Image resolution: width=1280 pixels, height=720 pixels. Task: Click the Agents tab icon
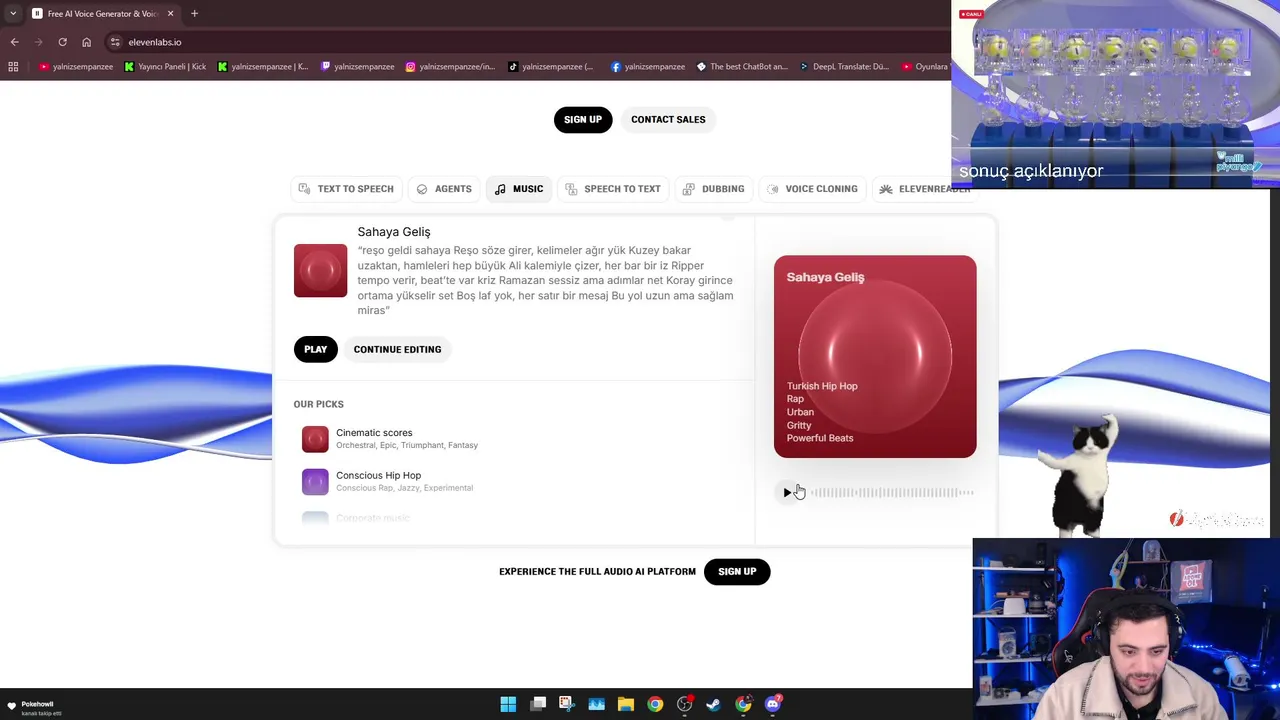coord(422,189)
